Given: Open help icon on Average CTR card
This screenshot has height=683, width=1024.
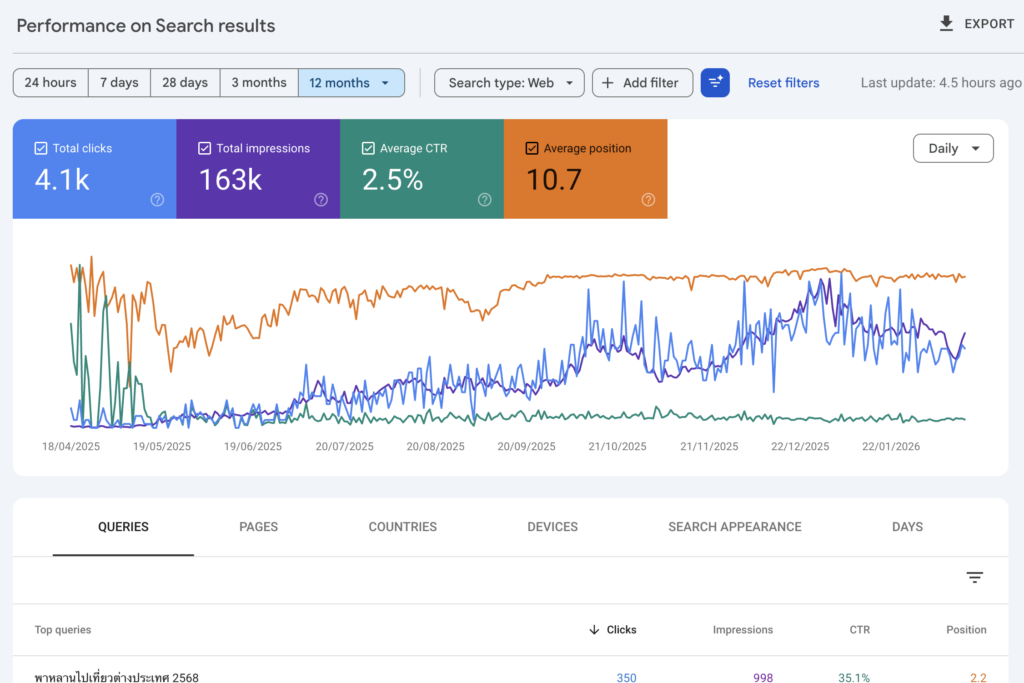Looking at the screenshot, I should click(485, 200).
